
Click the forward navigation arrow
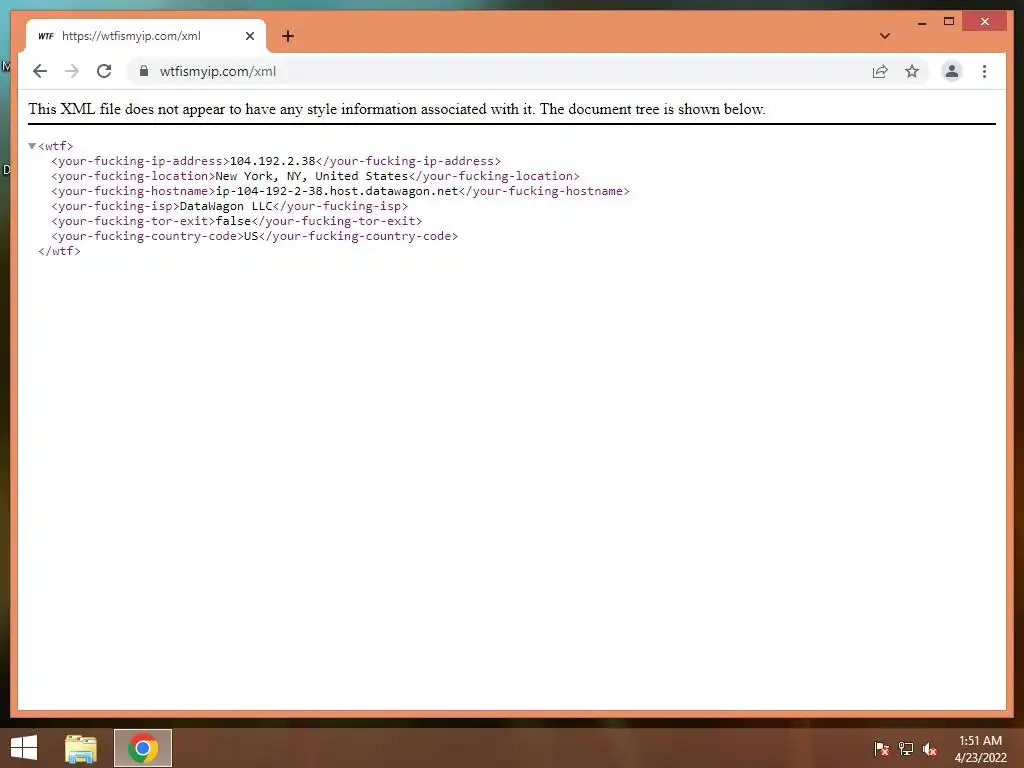tap(72, 71)
